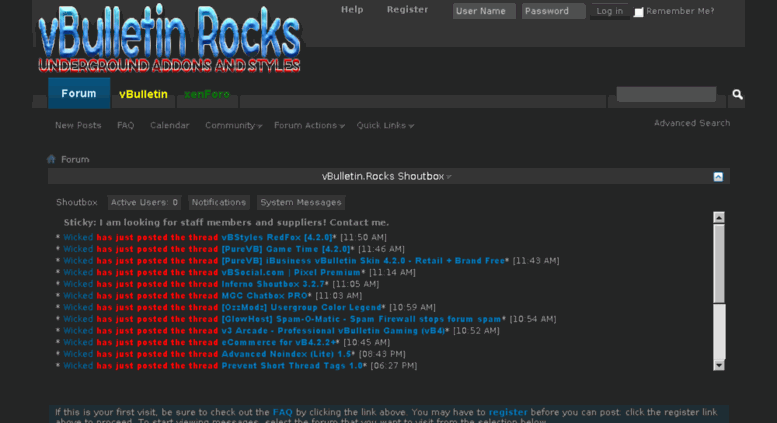Image resolution: width=777 pixels, height=423 pixels.
Task: Go to New Posts
Action: (x=78, y=125)
